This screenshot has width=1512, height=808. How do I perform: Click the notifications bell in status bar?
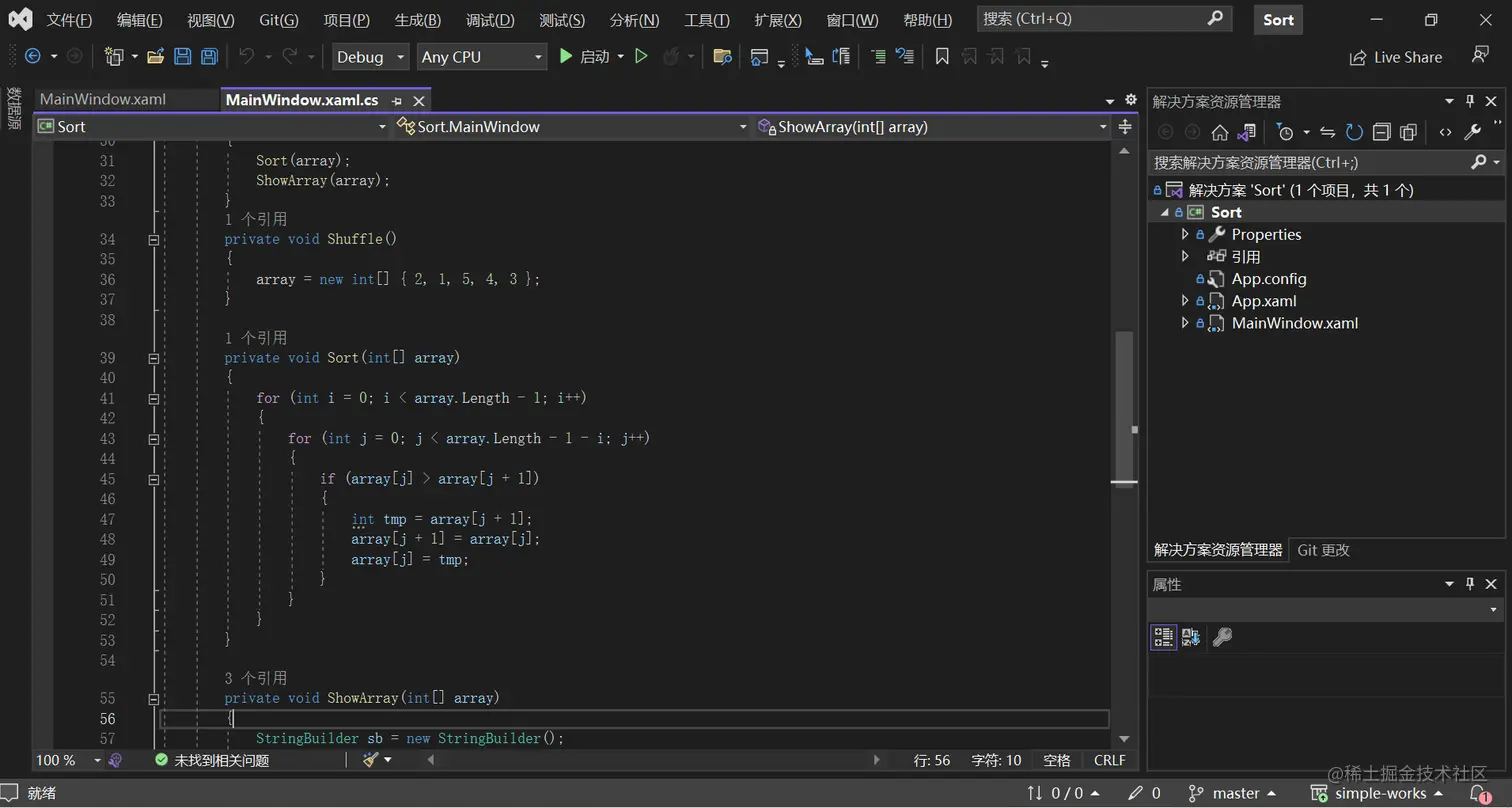click(1479, 793)
